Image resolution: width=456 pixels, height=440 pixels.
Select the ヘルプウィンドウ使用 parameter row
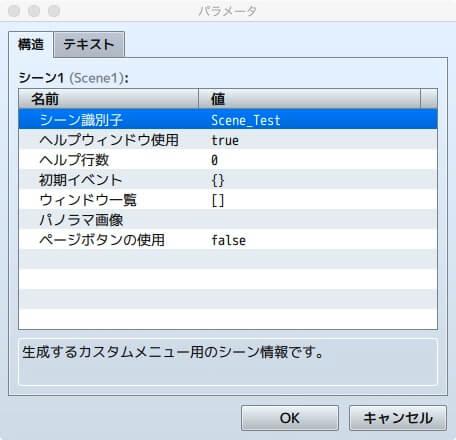228,140
